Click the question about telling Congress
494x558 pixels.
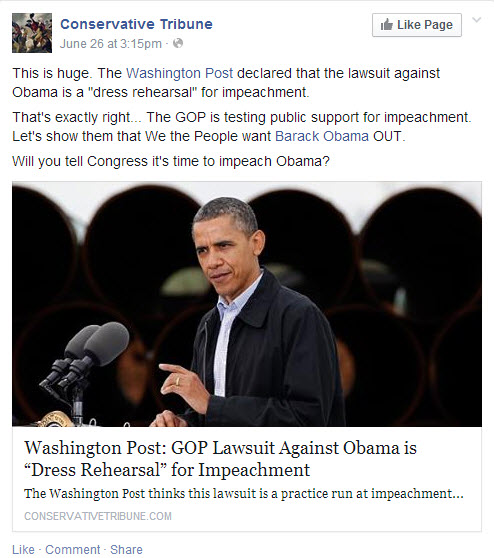[x=171, y=162]
